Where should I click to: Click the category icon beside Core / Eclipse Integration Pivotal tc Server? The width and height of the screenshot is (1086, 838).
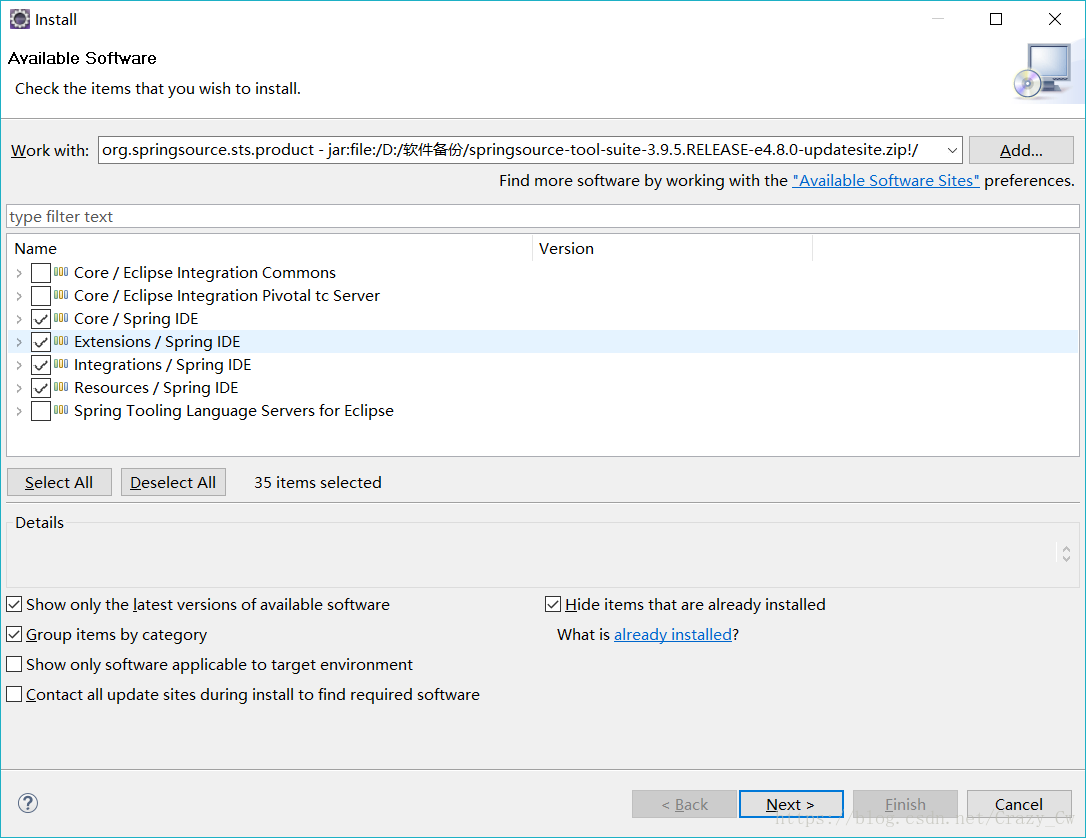(x=61, y=295)
